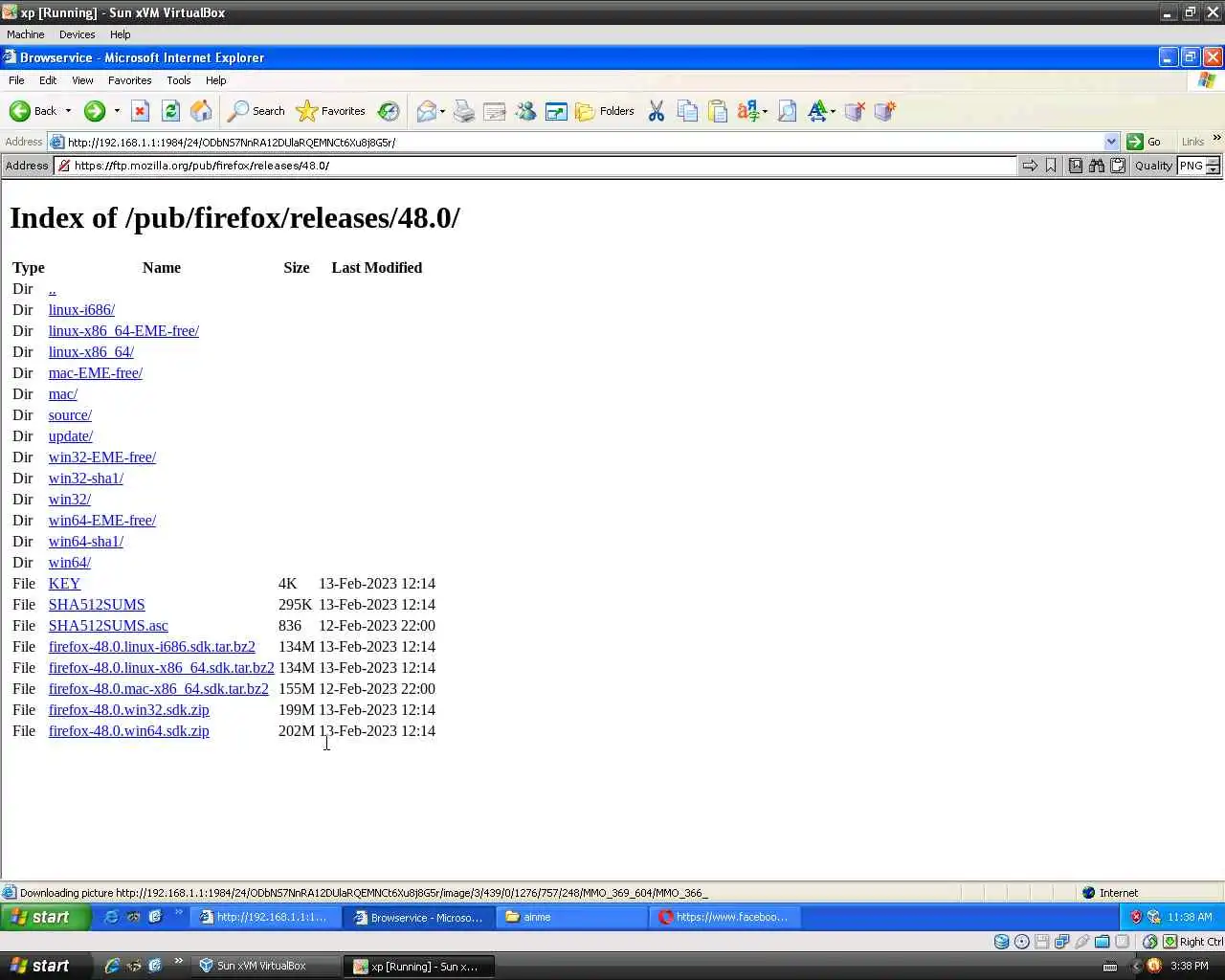Open the text Size 'A' icon

click(817, 111)
